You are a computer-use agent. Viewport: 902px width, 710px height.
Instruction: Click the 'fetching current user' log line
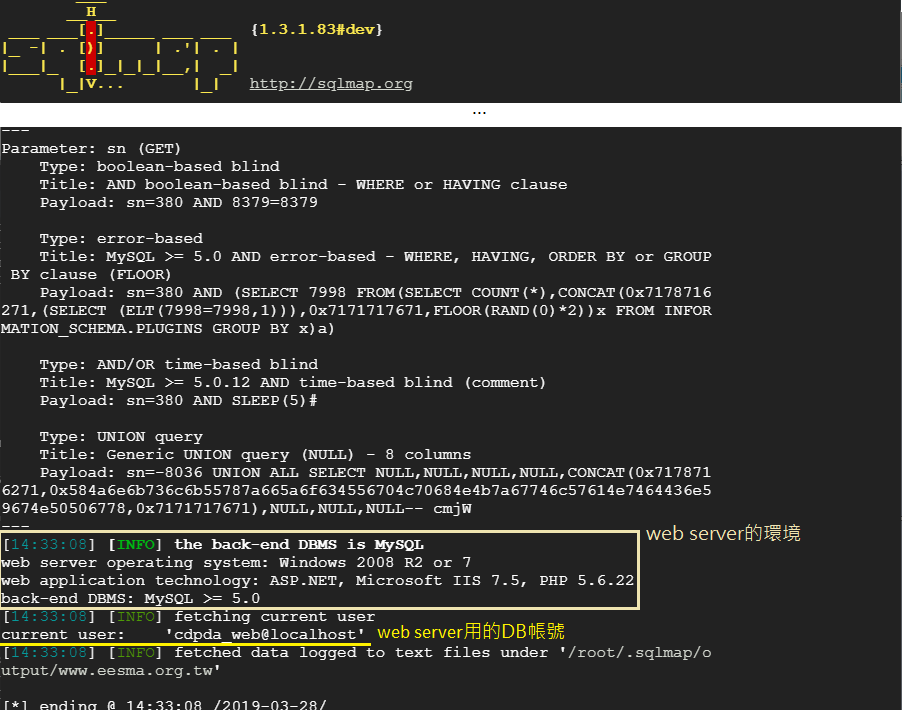pos(189,616)
